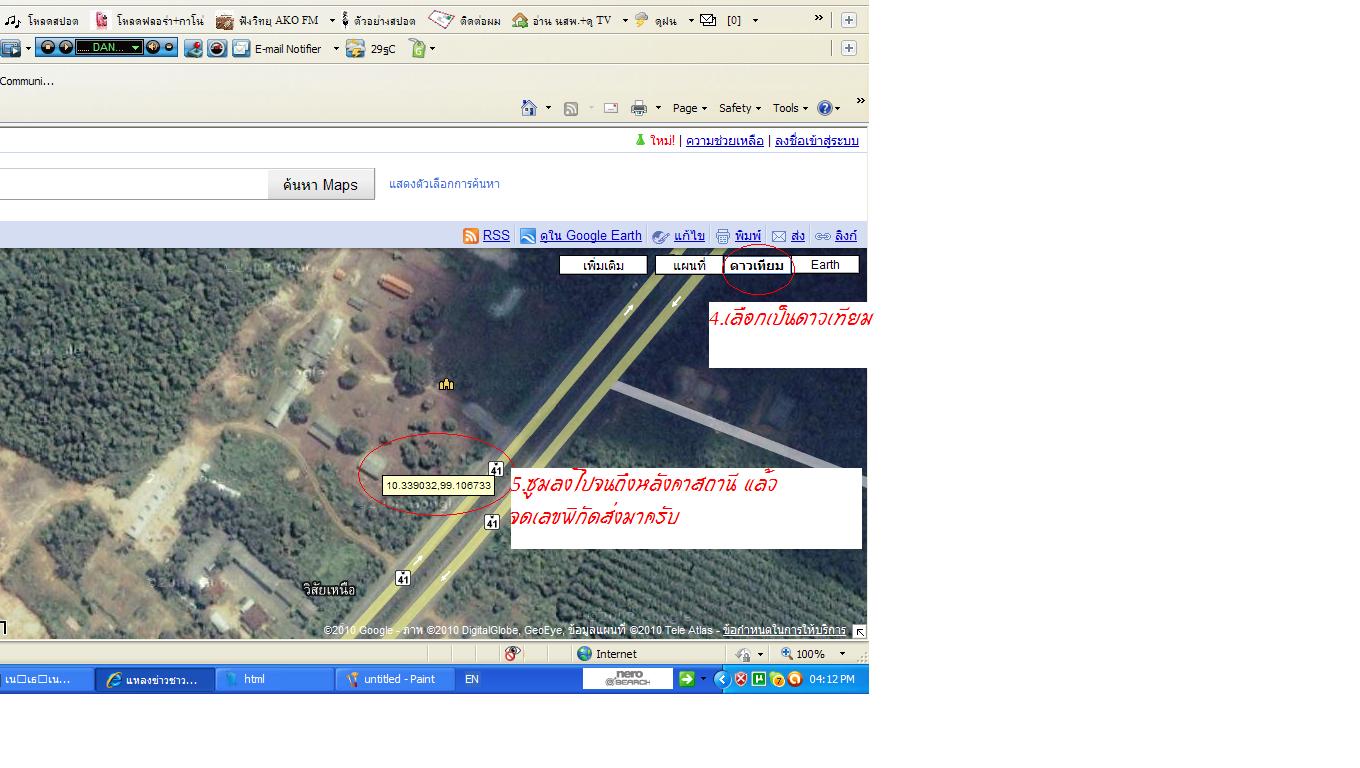
Task: Click the EN language indicator in taskbar
Action: pyautogui.click(x=472, y=679)
